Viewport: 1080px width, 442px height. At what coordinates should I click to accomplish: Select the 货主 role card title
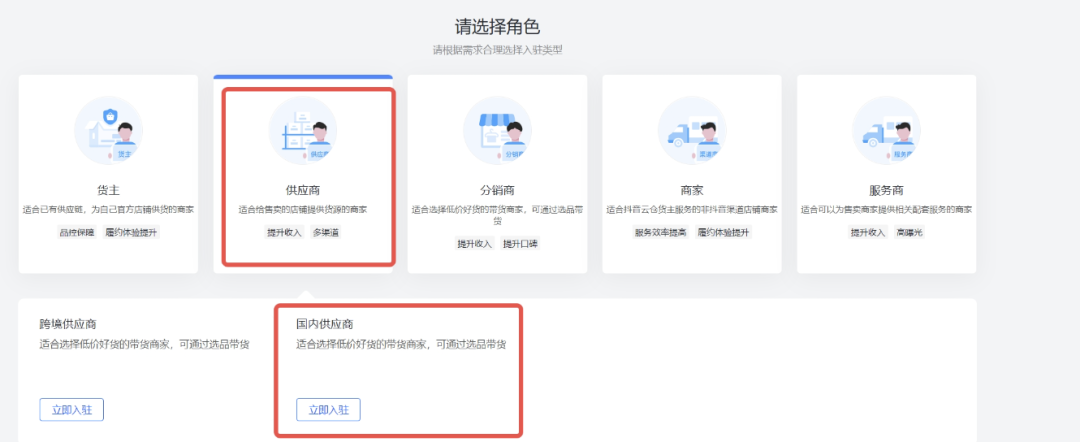tap(108, 189)
